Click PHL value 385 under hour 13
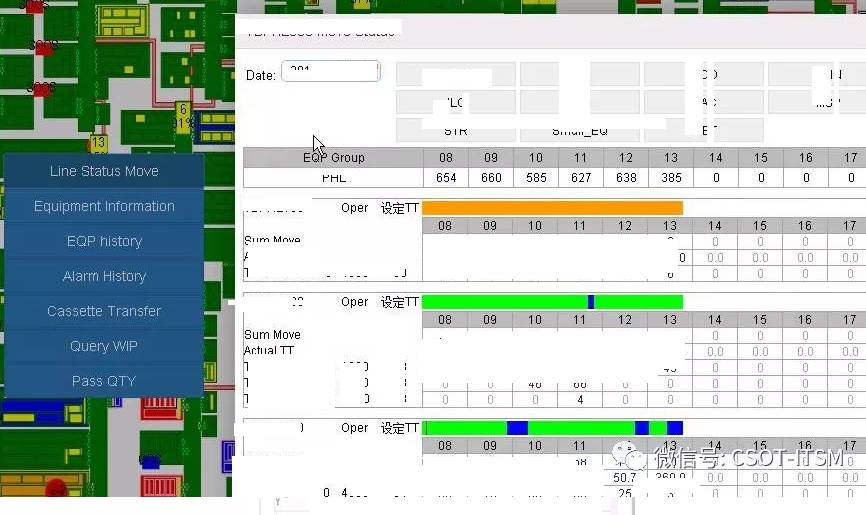This screenshot has width=866, height=515. coord(670,178)
